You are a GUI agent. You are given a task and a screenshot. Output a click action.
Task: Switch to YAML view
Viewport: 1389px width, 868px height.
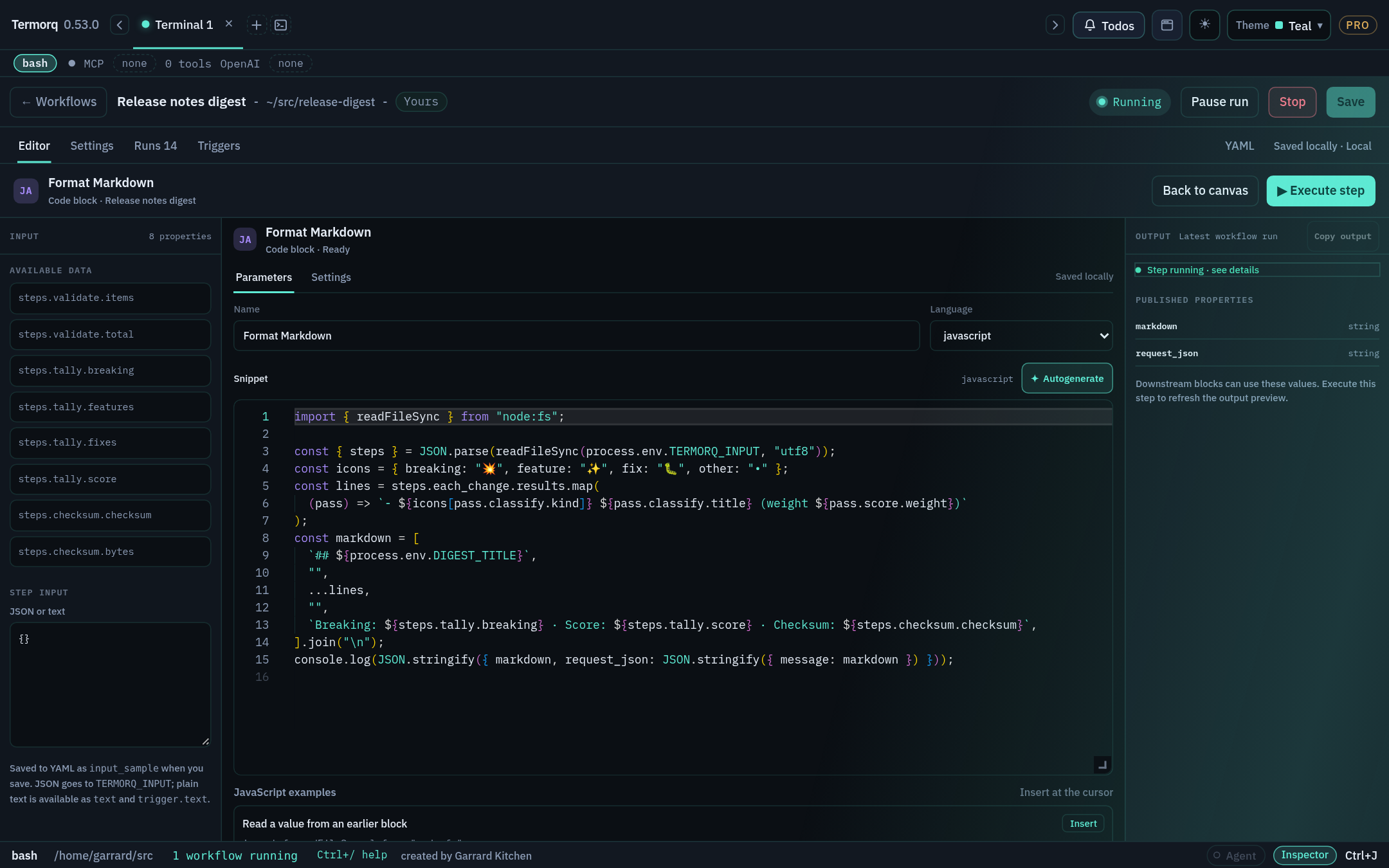click(1239, 146)
